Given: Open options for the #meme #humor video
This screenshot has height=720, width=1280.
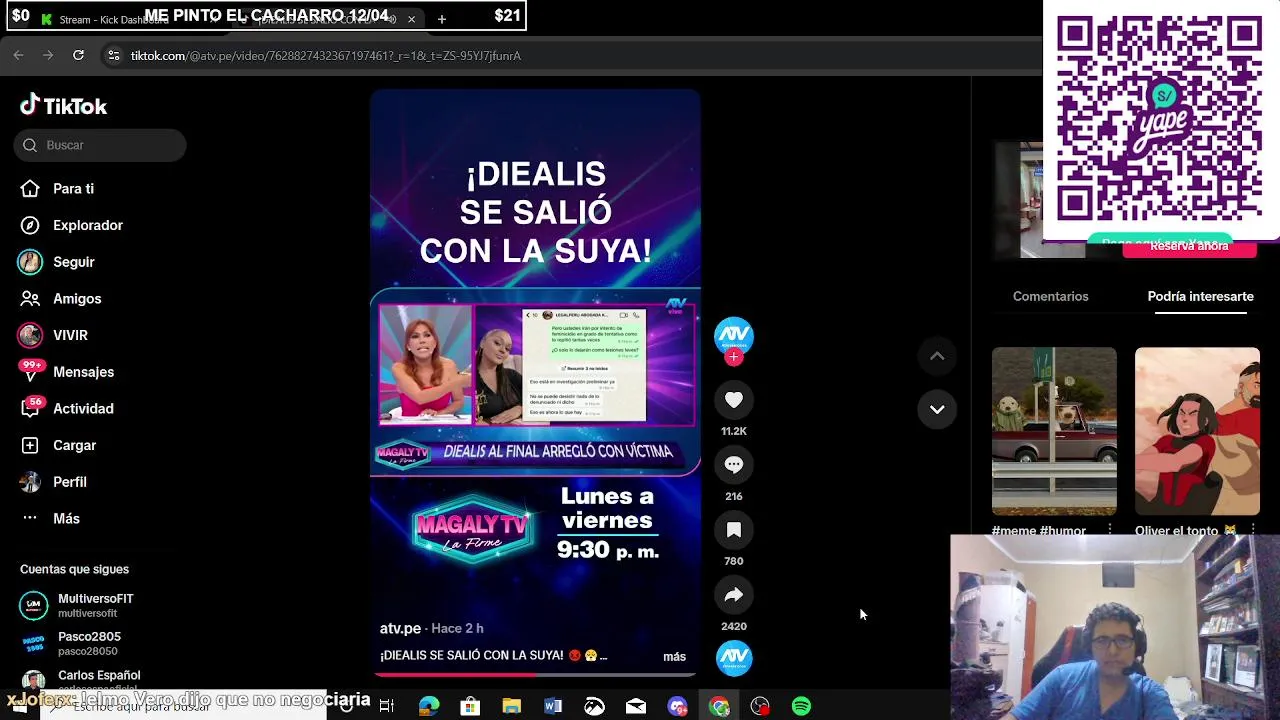Looking at the screenshot, I should click(x=1110, y=529).
